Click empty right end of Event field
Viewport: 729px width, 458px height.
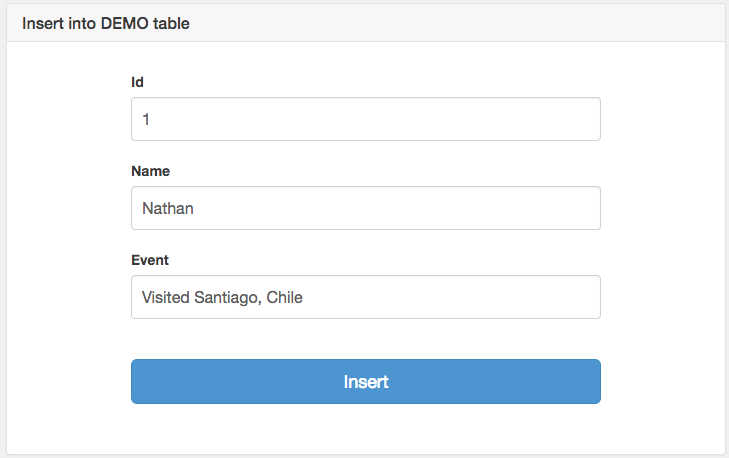click(x=560, y=297)
